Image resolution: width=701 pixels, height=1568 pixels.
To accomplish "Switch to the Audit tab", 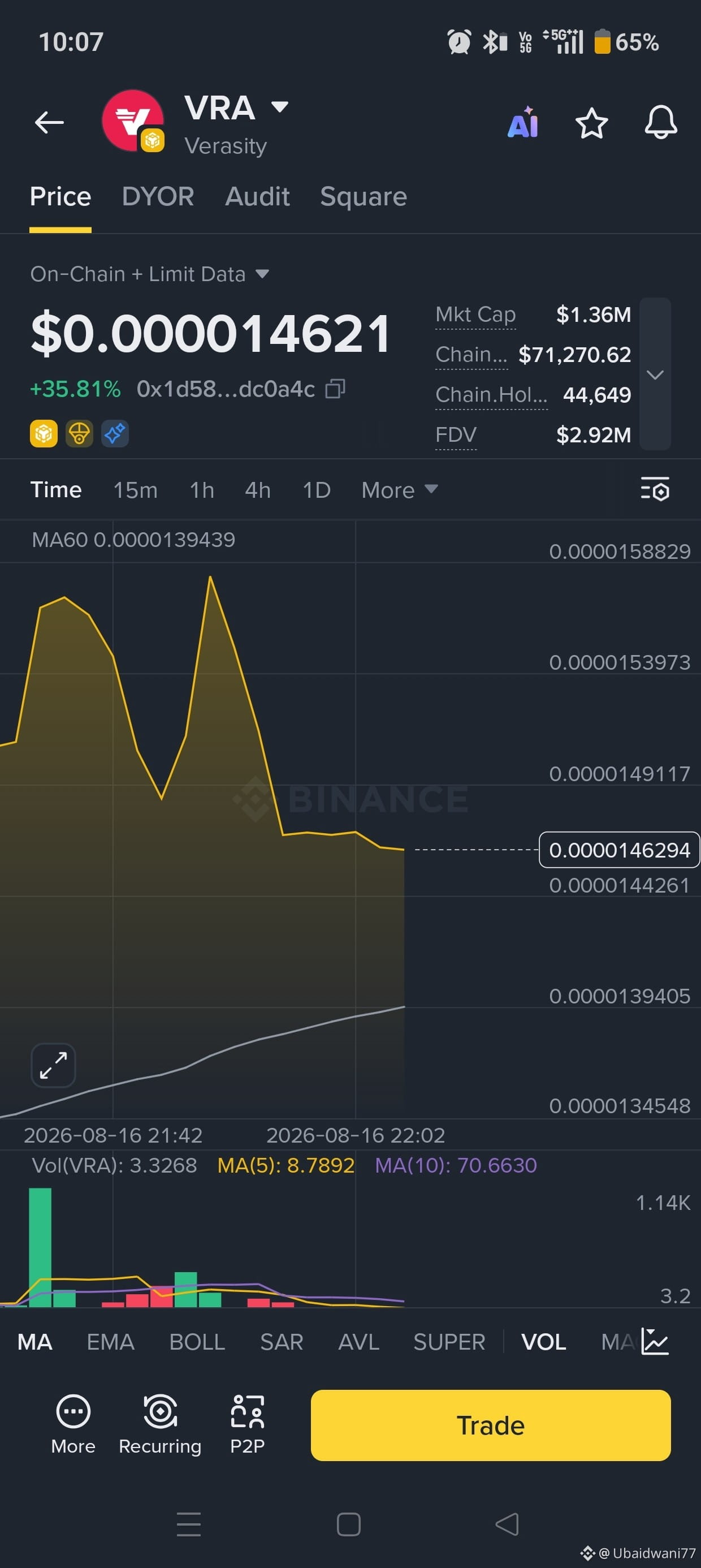I will [257, 197].
